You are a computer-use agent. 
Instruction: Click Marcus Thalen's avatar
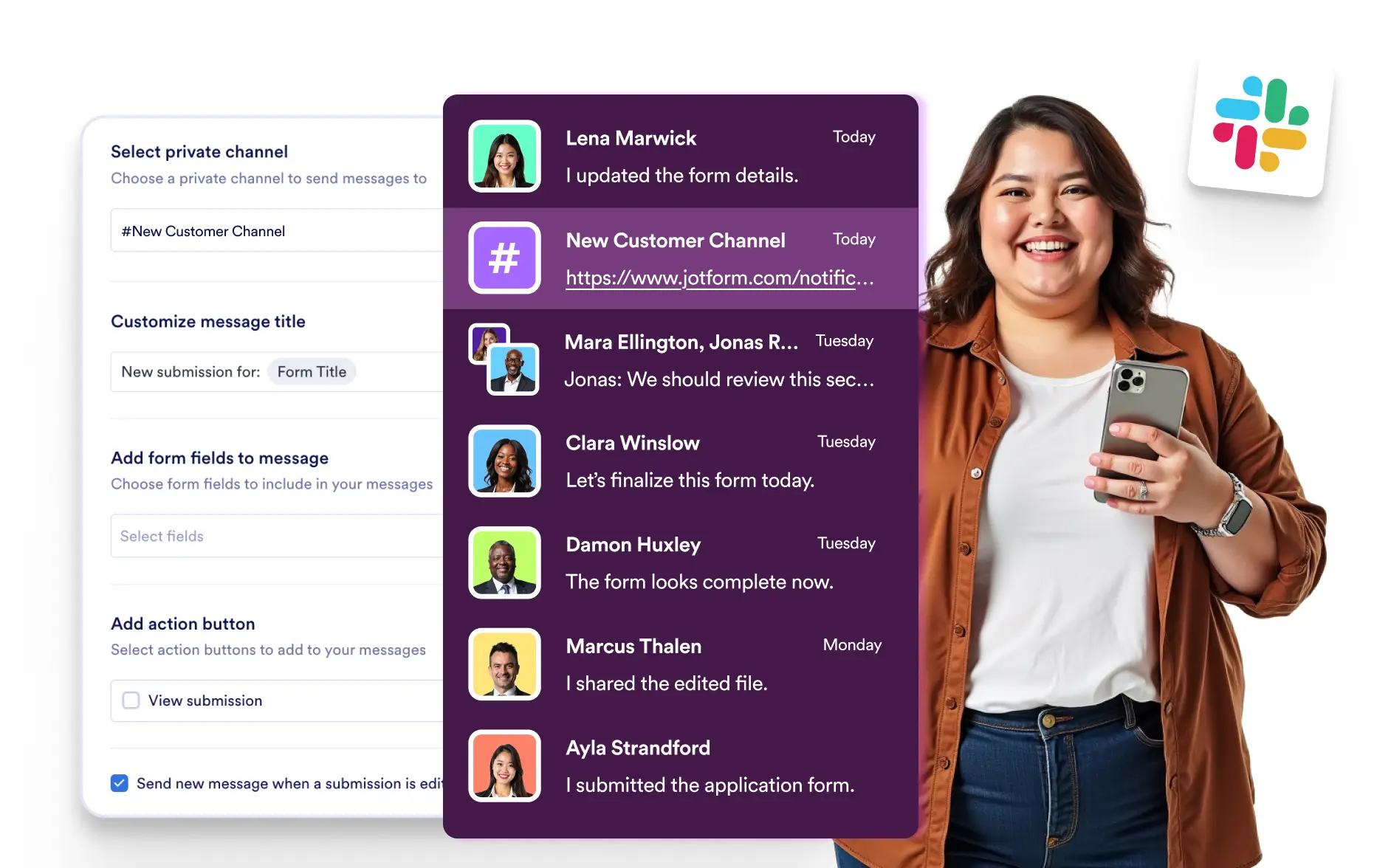coord(504,664)
